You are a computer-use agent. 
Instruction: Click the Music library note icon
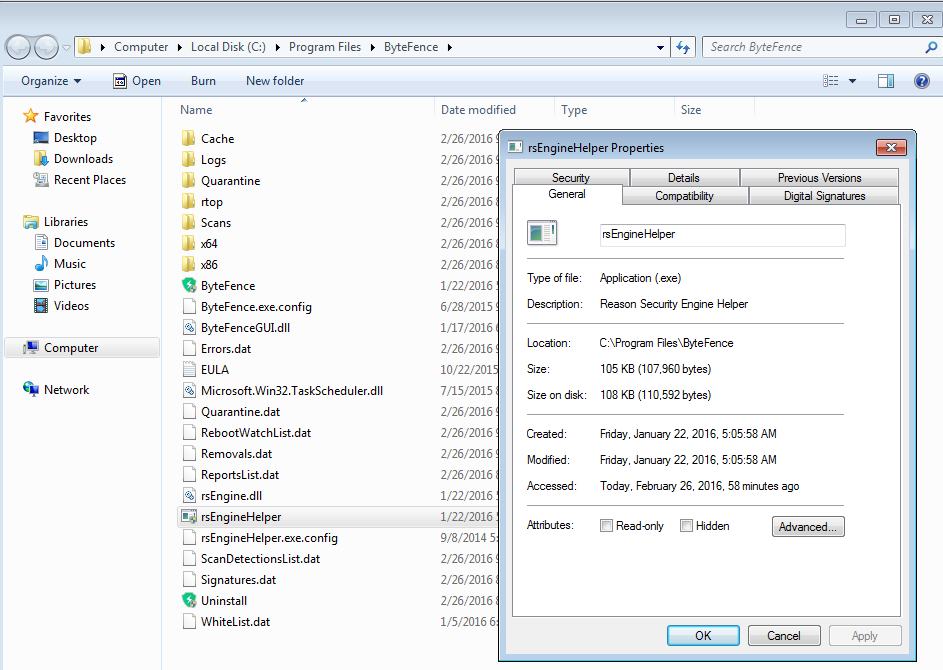(x=41, y=263)
